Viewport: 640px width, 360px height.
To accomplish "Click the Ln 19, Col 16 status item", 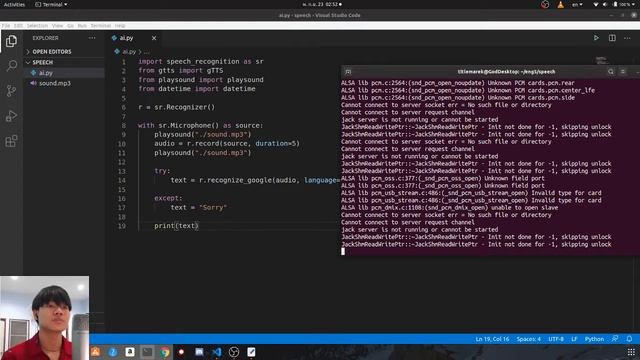I will pos(492,339).
